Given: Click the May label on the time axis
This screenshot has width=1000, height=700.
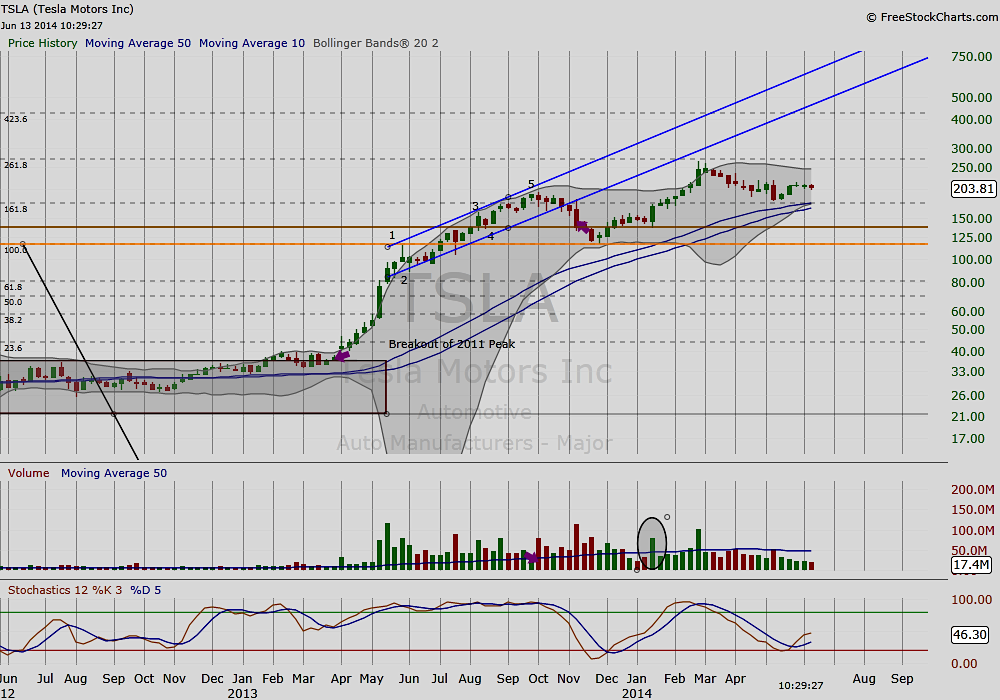Looking at the screenshot, I should click(372, 679).
